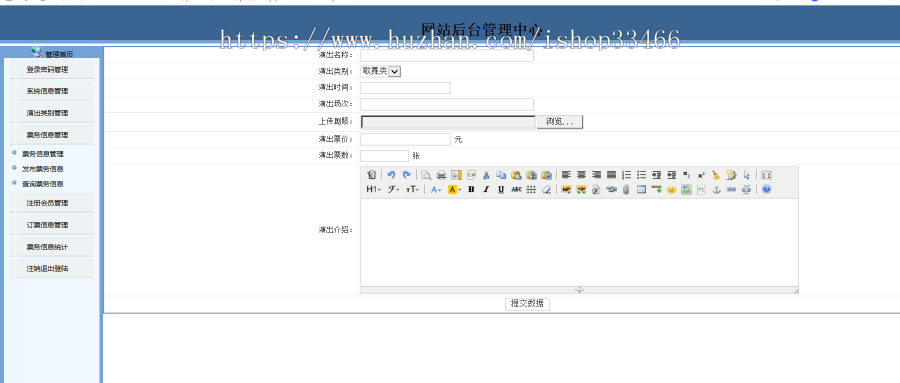
Task: Apply subscript formatting
Action: 686,175
